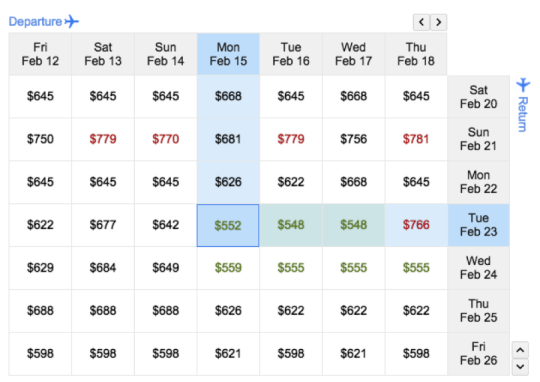Click the Departure airplane icon

(x=72, y=21)
